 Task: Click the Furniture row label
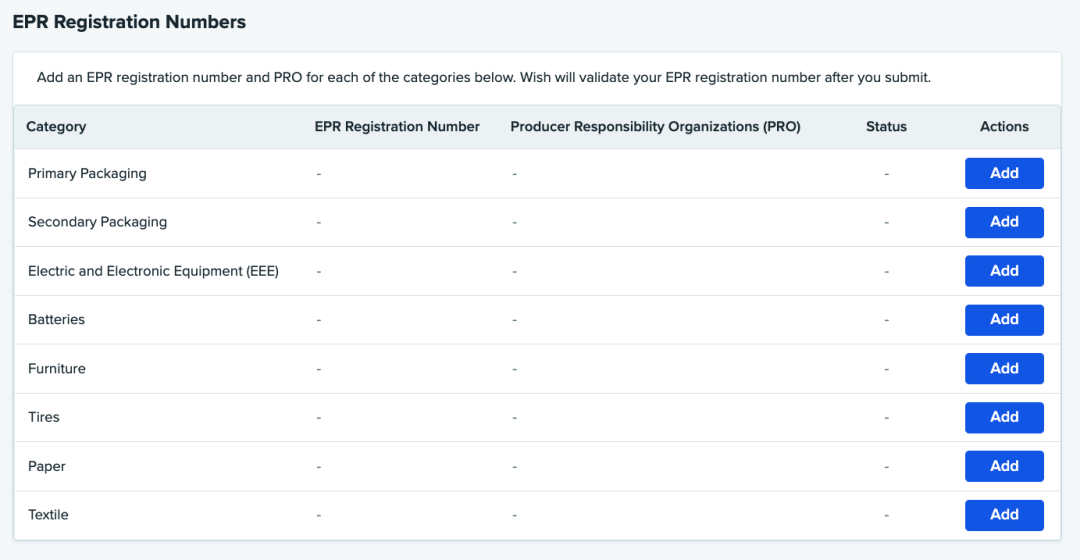57,369
